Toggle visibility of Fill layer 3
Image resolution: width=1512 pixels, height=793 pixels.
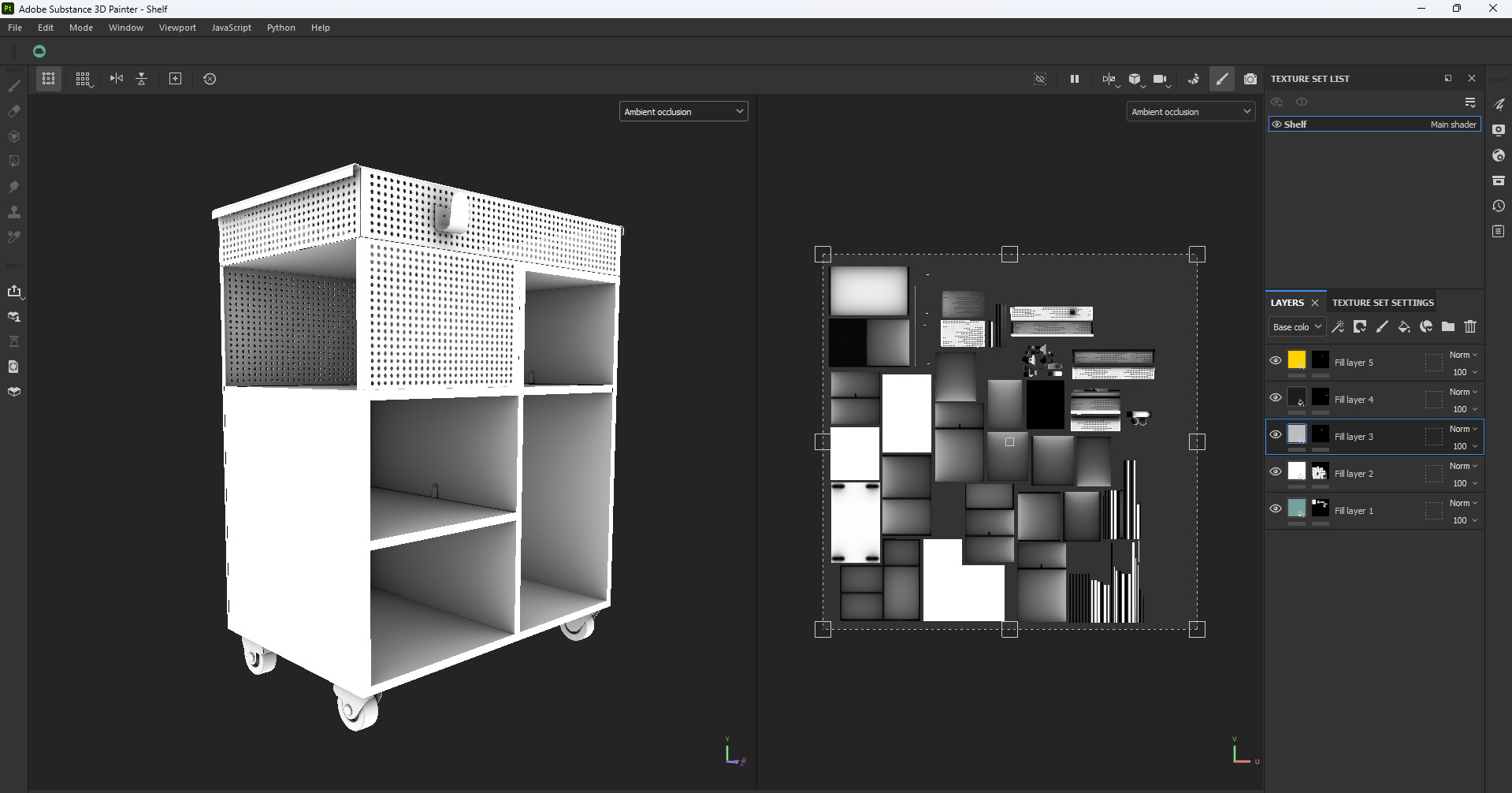coord(1276,434)
